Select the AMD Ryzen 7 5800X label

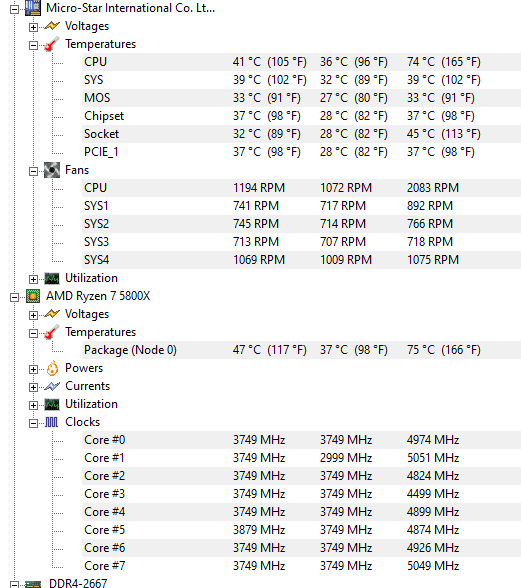click(x=98, y=296)
